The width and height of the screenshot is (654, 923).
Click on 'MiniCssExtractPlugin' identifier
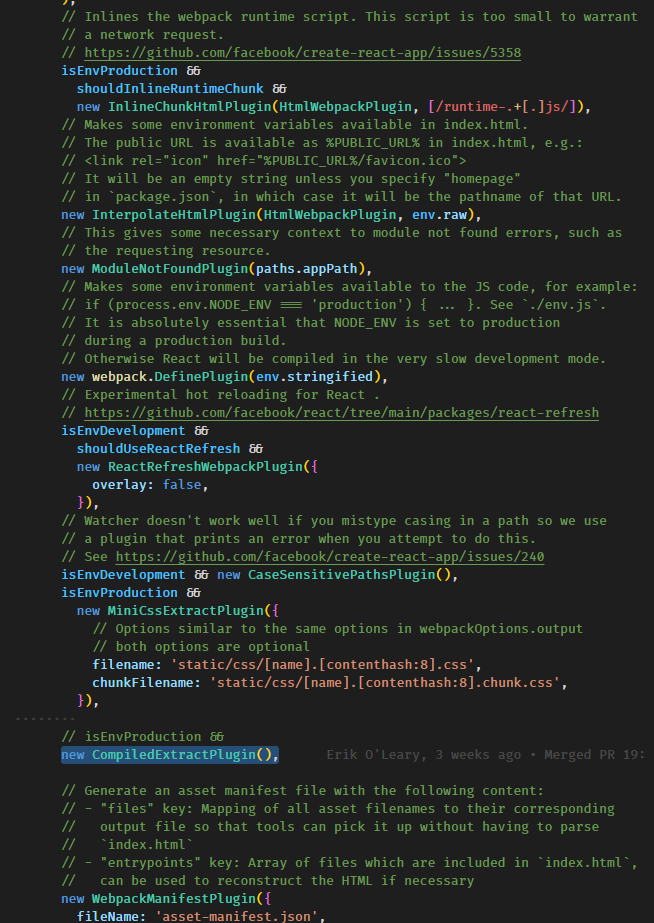point(185,610)
